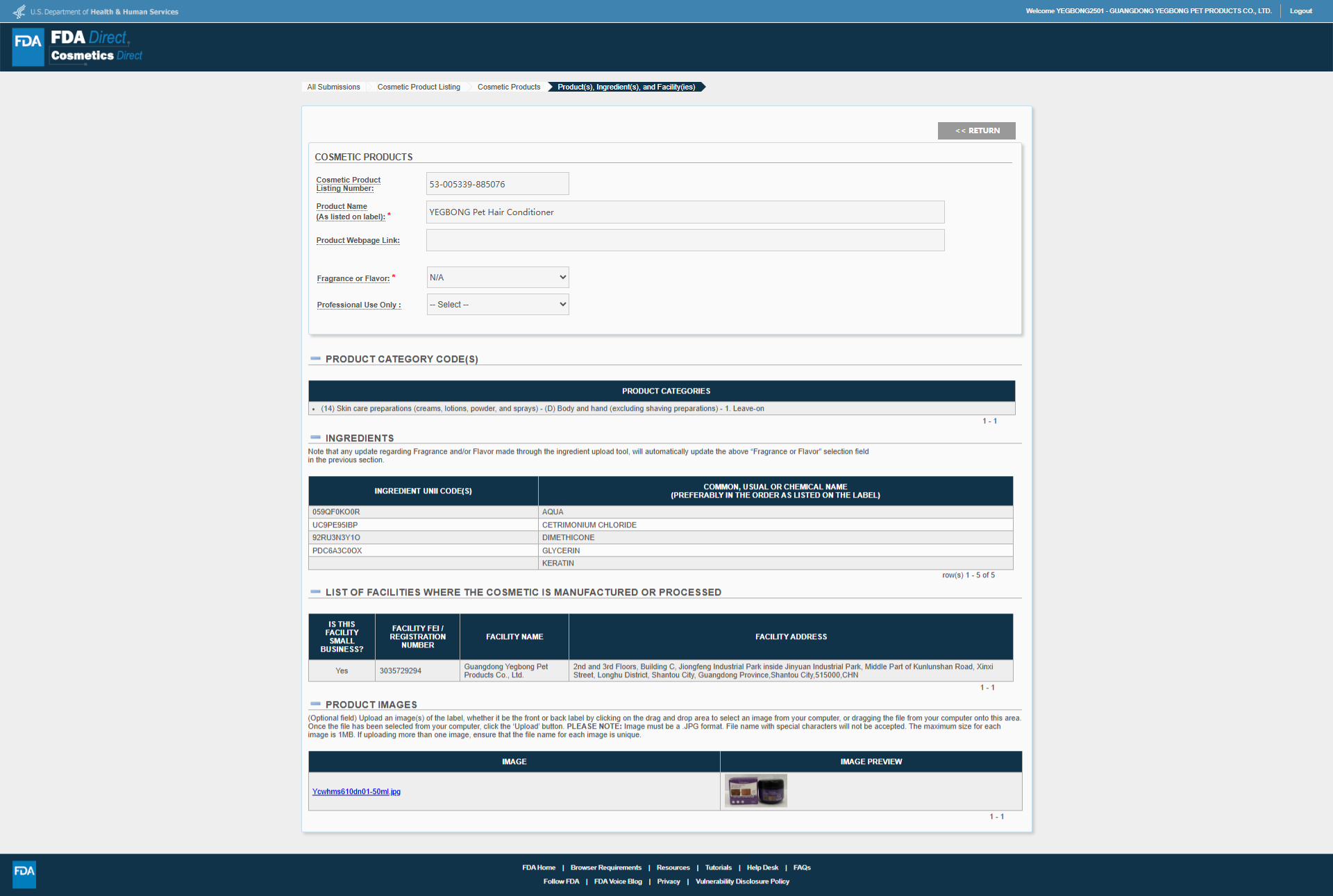Click the Facility FEI / Registration Number header

(417, 637)
